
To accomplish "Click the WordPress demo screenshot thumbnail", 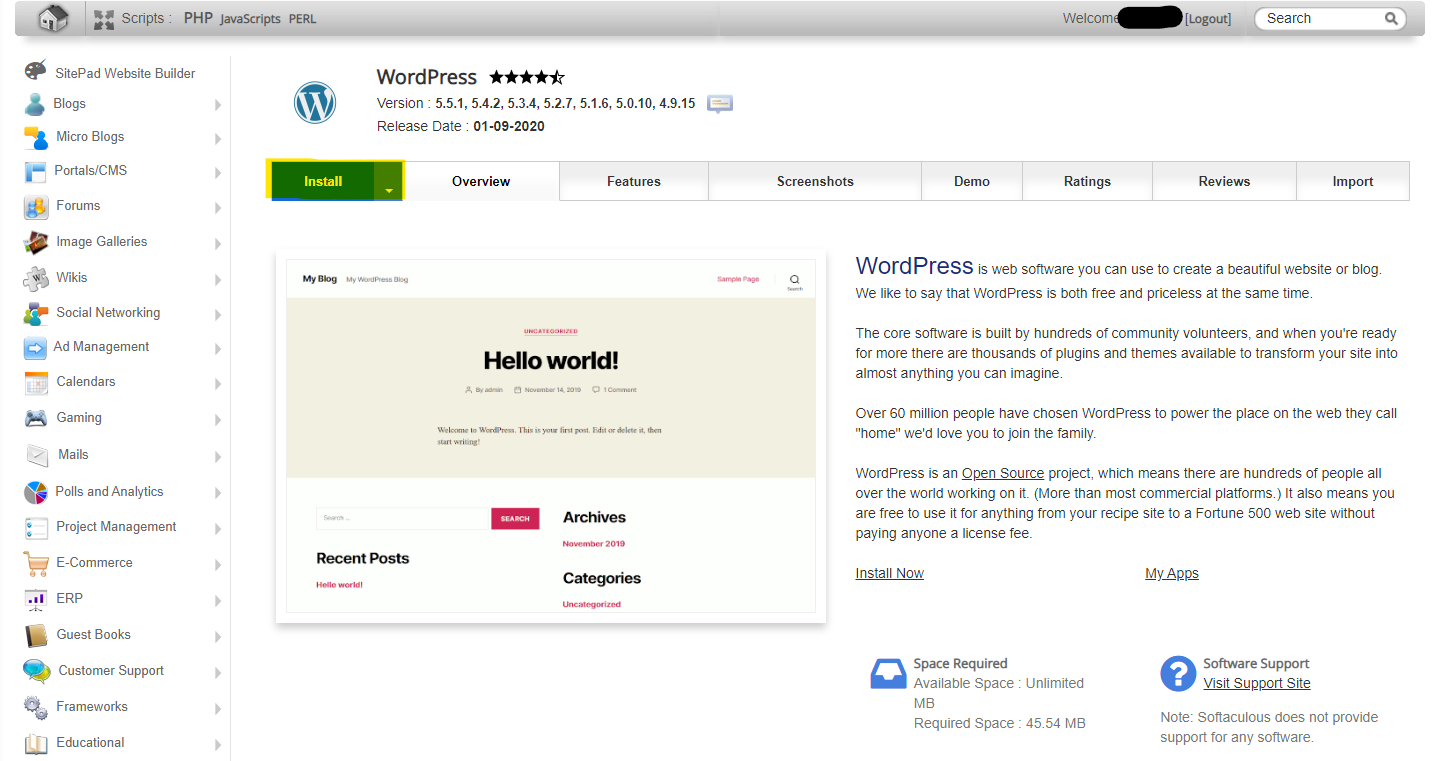I will pos(551,436).
